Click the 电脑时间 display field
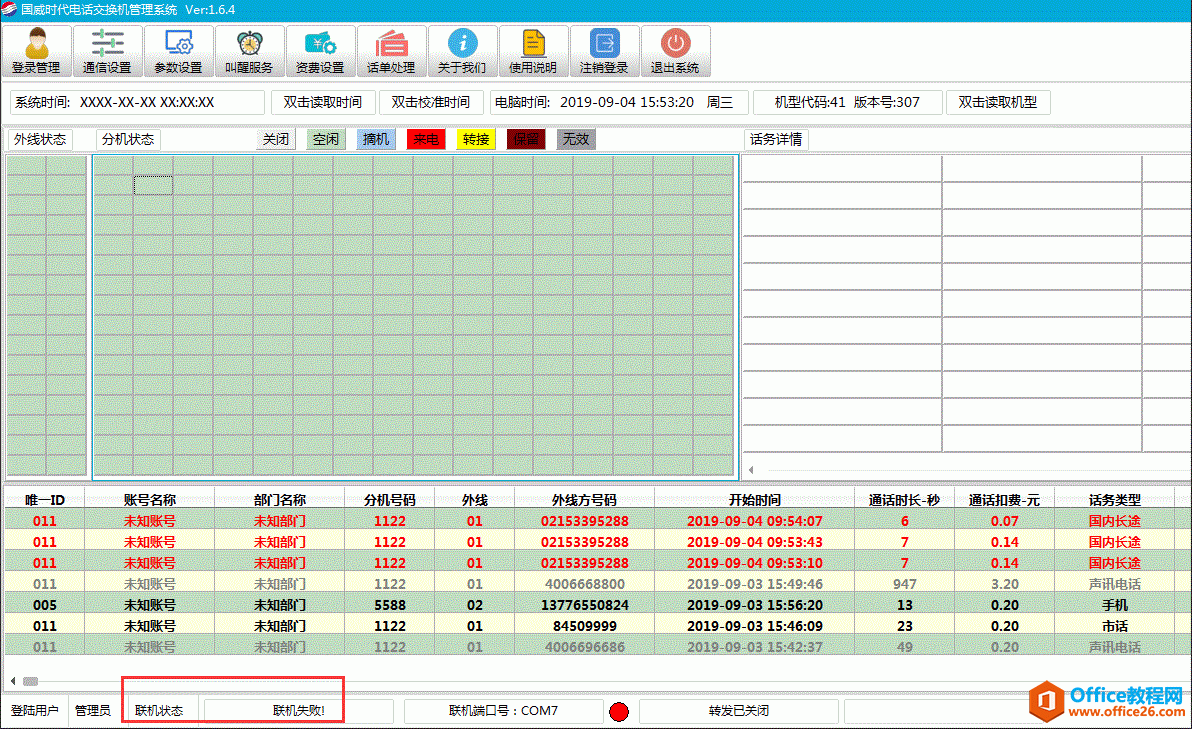Image resolution: width=1192 pixels, height=729 pixels. (x=619, y=102)
